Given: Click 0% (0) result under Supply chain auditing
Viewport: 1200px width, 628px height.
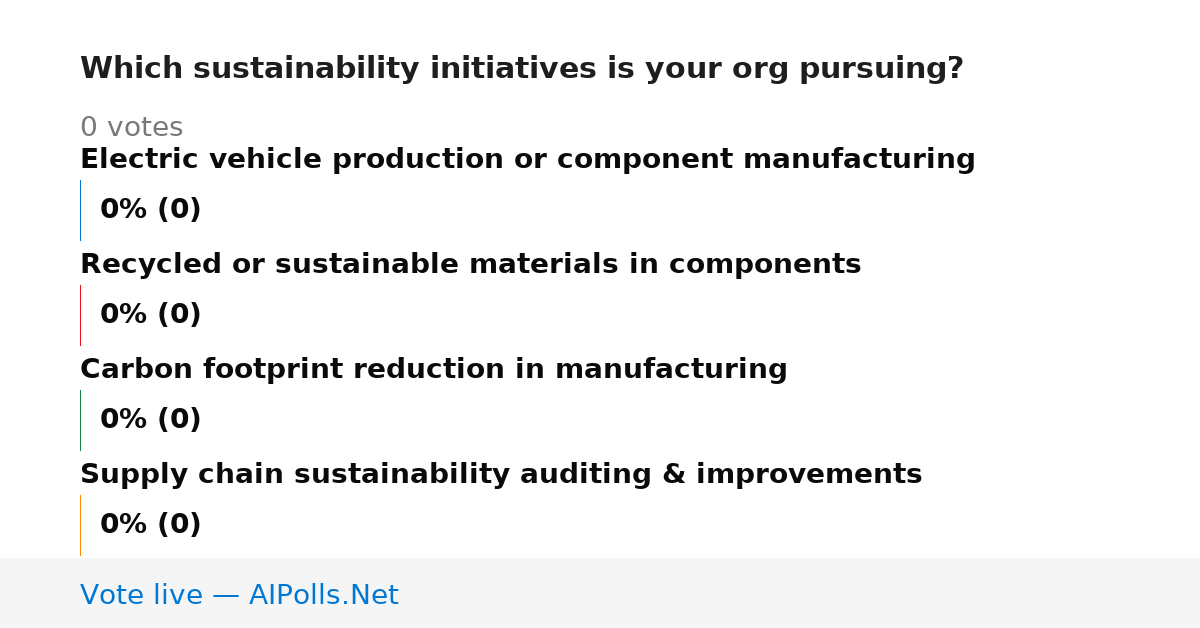Looking at the screenshot, I should coord(150,525).
